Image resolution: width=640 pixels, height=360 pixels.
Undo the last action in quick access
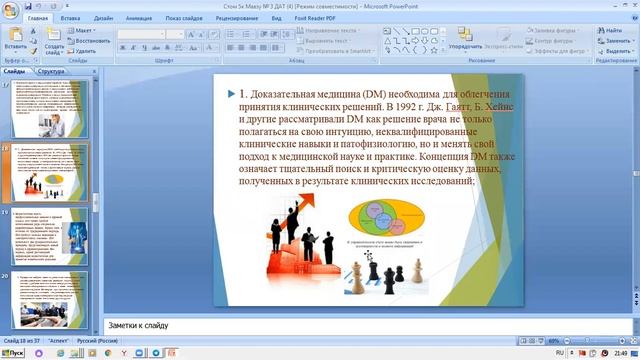pos(39,6)
